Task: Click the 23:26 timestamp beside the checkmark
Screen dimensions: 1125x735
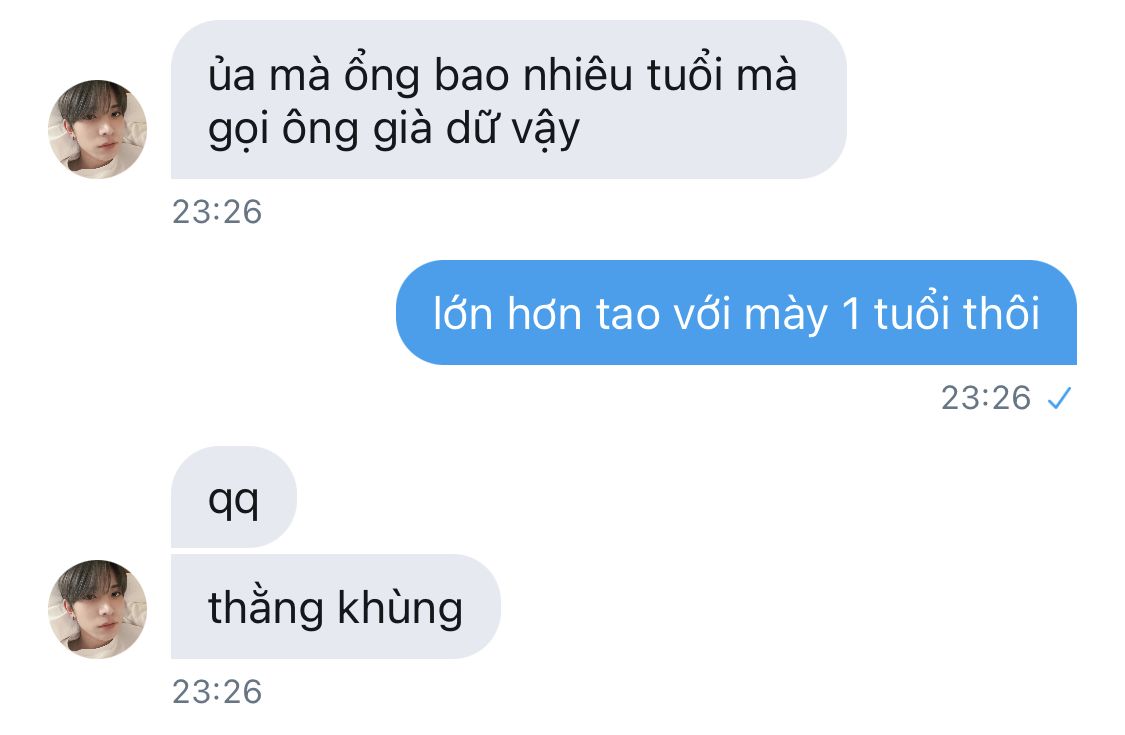Action: point(986,398)
